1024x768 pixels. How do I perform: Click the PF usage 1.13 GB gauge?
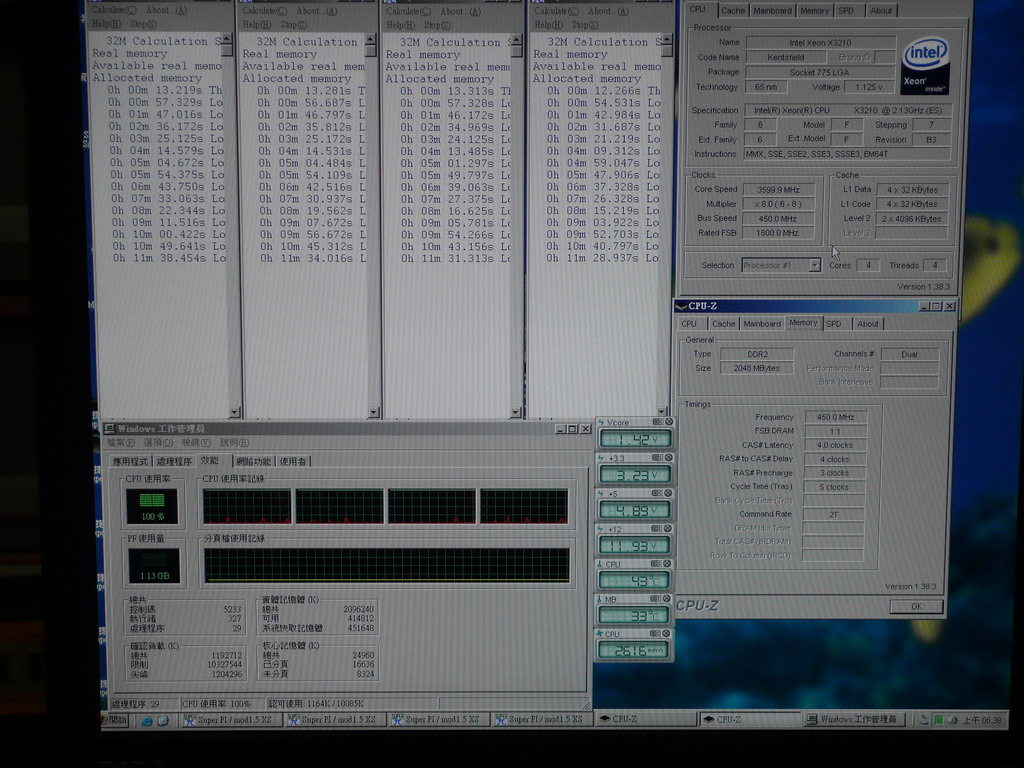click(154, 566)
